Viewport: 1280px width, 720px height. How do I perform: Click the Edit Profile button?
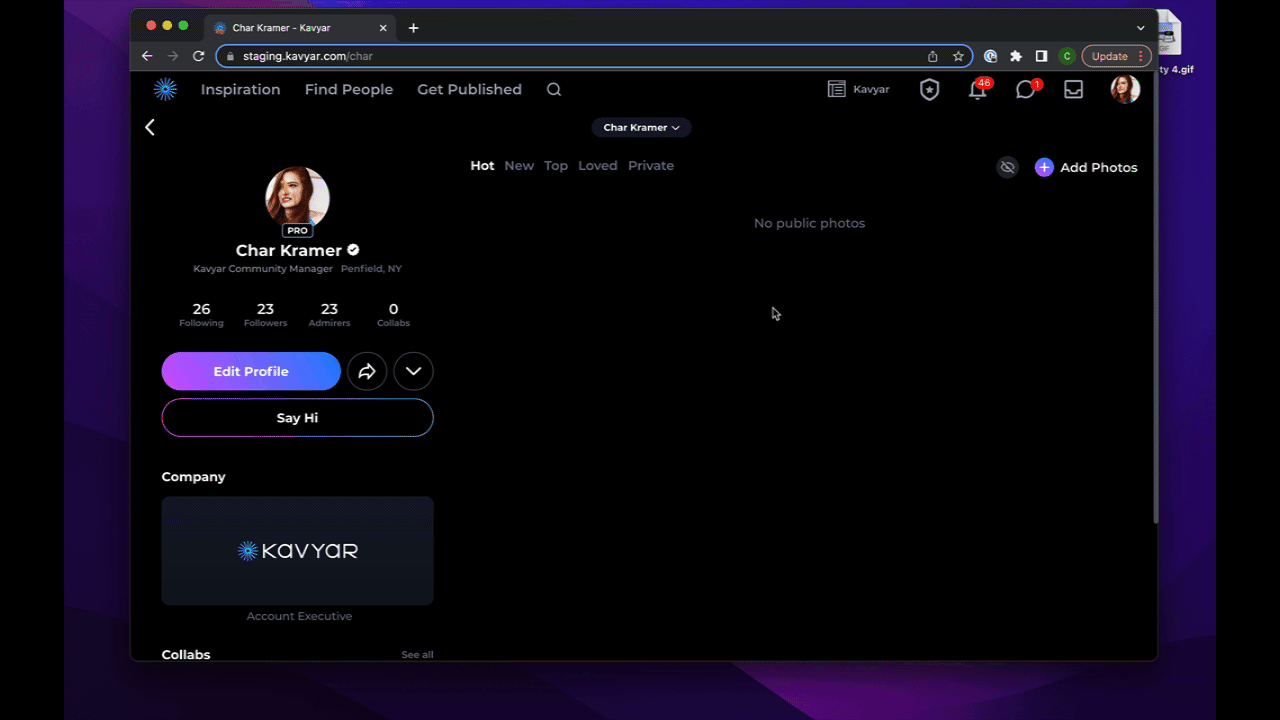(251, 371)
